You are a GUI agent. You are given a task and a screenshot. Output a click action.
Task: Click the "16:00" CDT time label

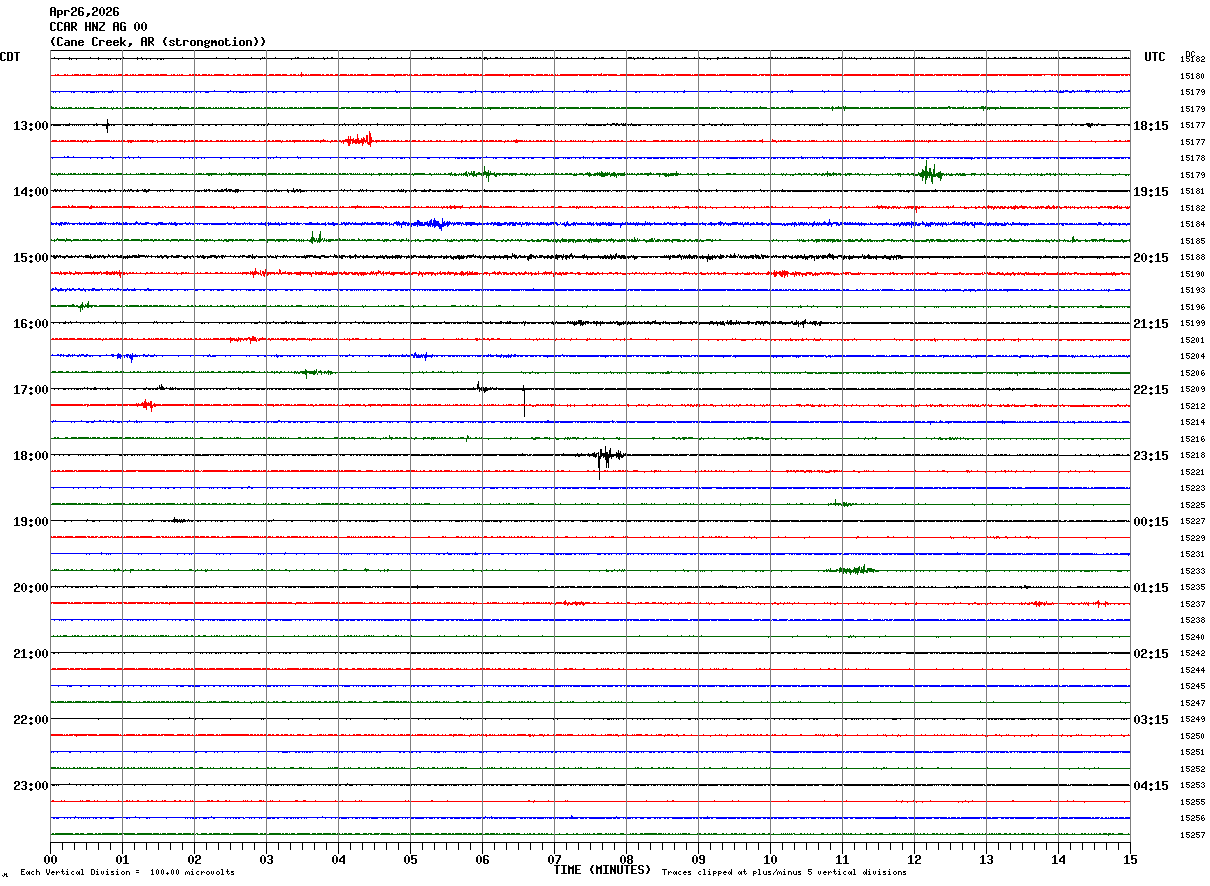[31, 324]
